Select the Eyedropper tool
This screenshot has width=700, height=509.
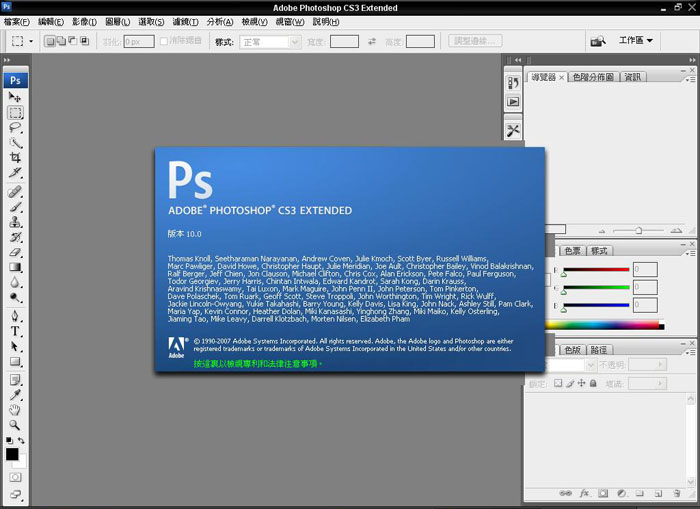pyautogui.click(x=15, y=395)
